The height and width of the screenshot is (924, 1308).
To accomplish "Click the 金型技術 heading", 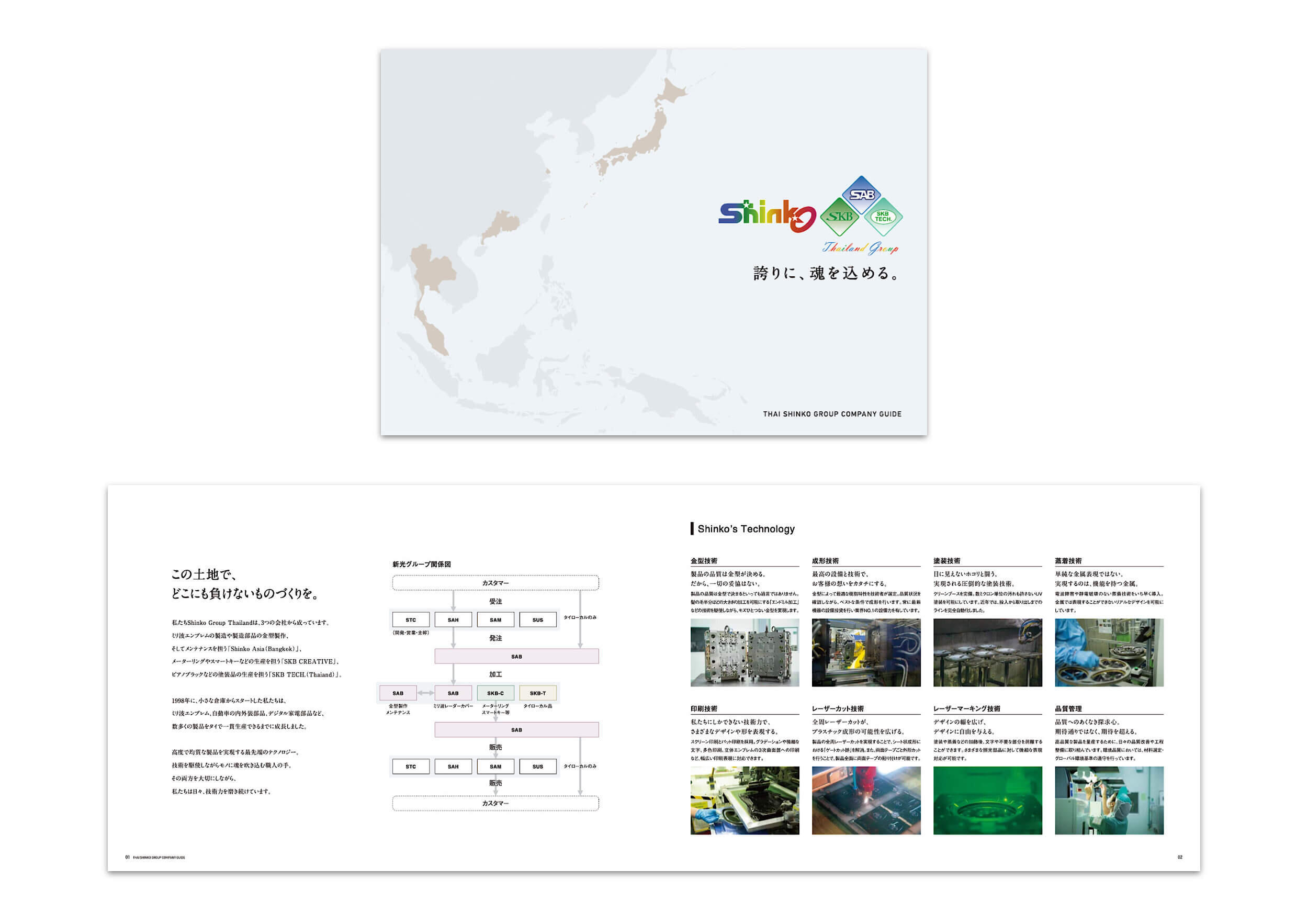I will (704, 560).
